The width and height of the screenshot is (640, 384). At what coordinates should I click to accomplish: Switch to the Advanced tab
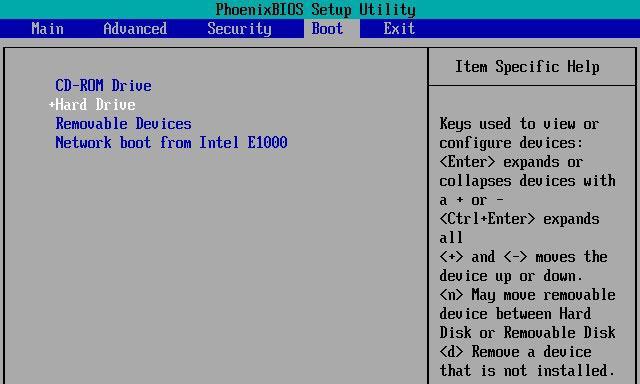pos(135,29)
